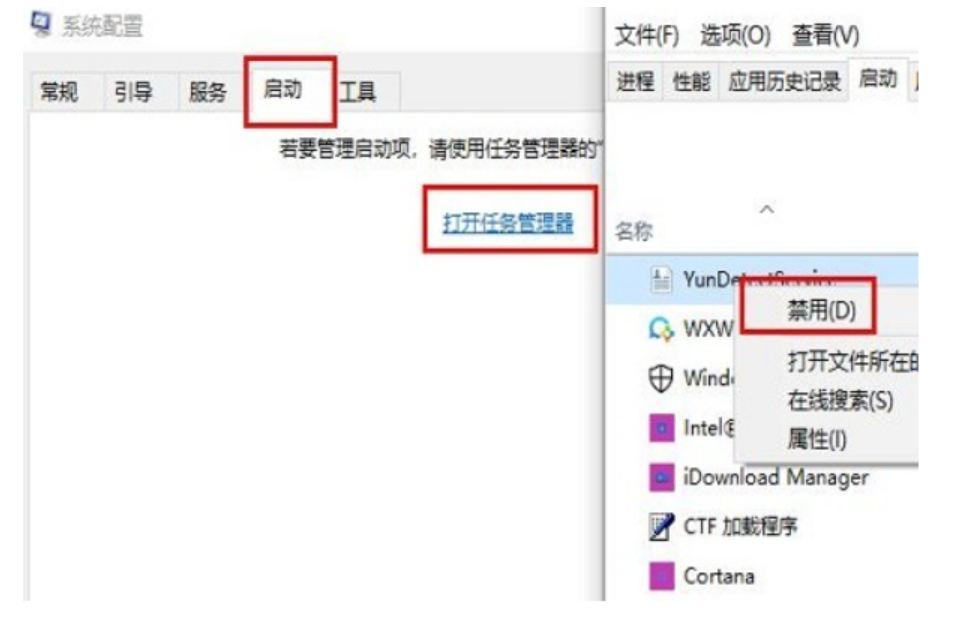Viewport: 971px width, 622px height.
Task: Select the YunDetectService startup item icon
Action: 661,279
